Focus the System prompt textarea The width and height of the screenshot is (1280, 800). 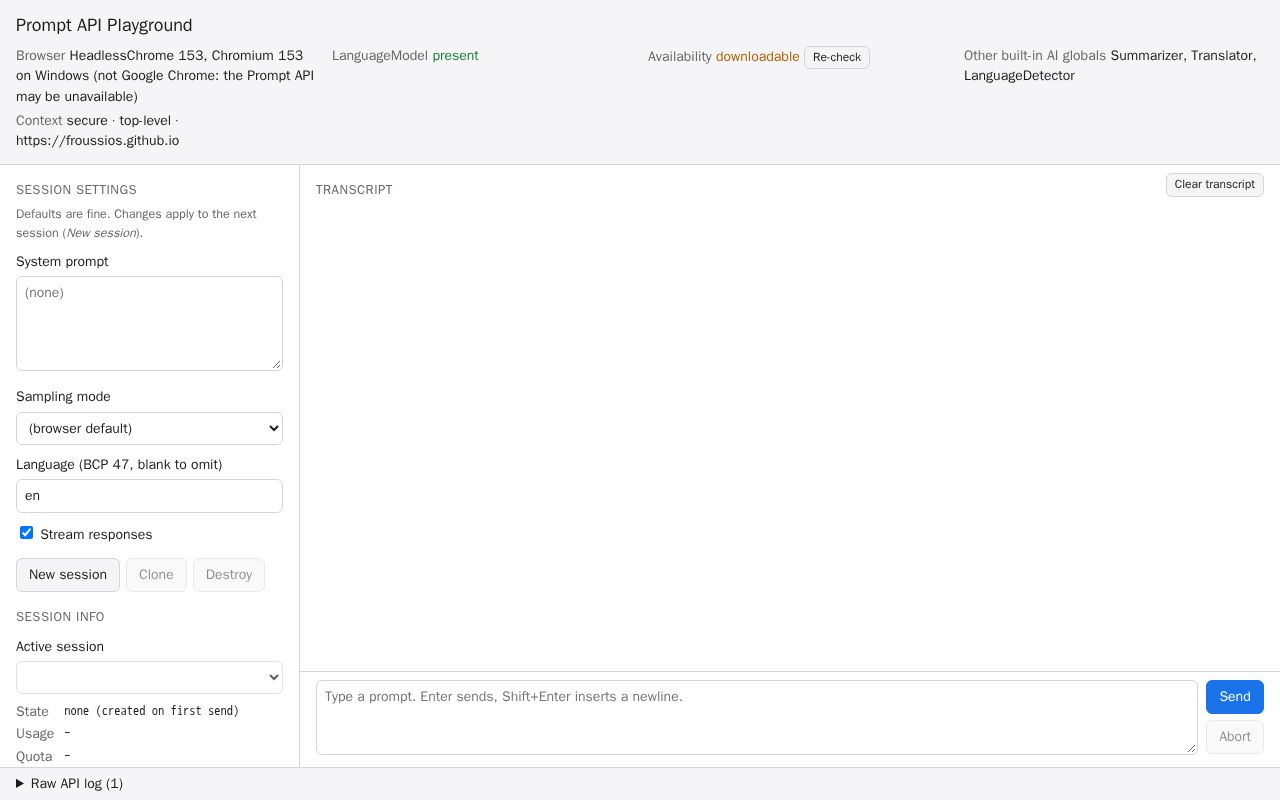(149, 323)
